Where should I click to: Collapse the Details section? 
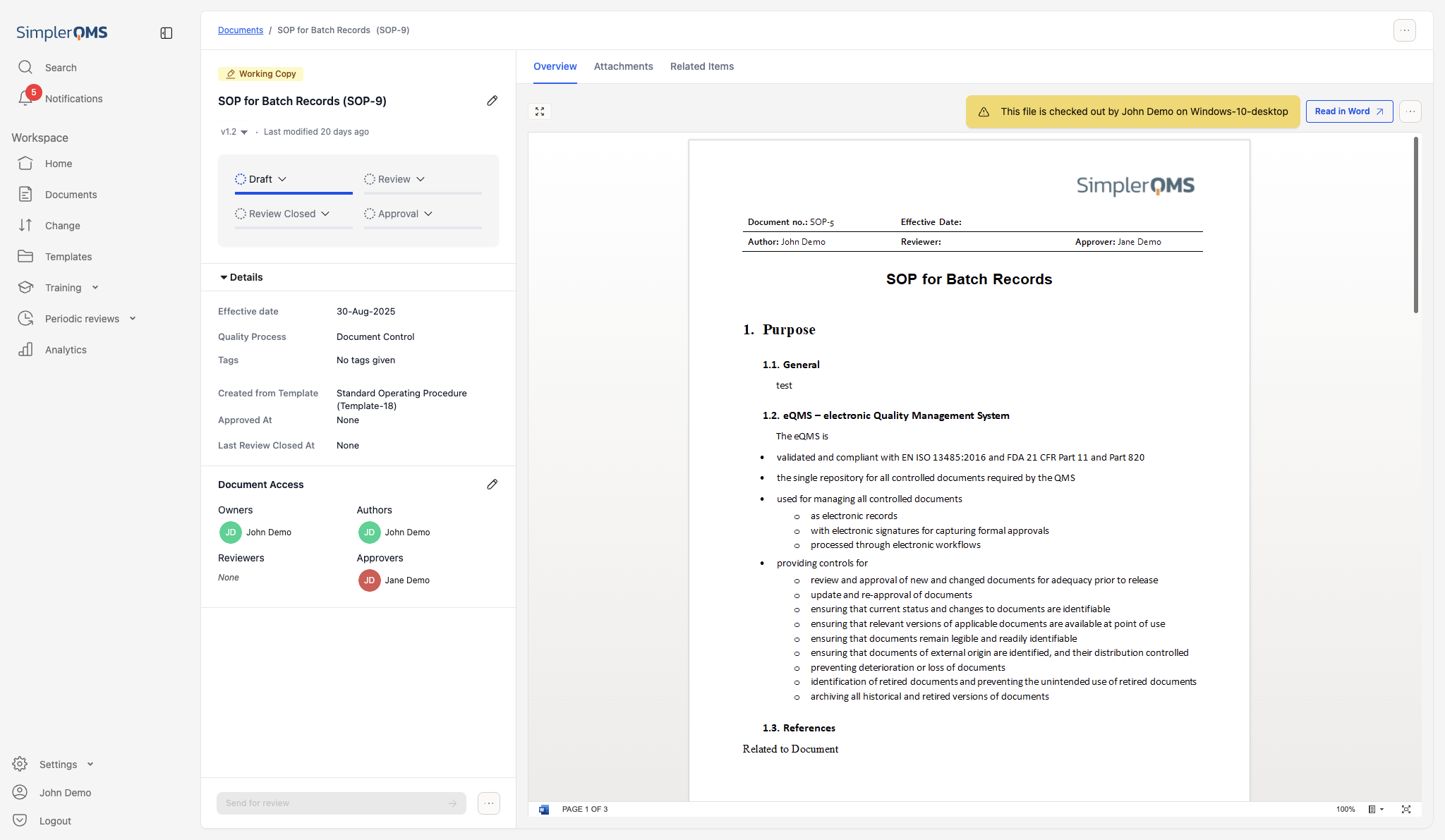pos(242,277)
